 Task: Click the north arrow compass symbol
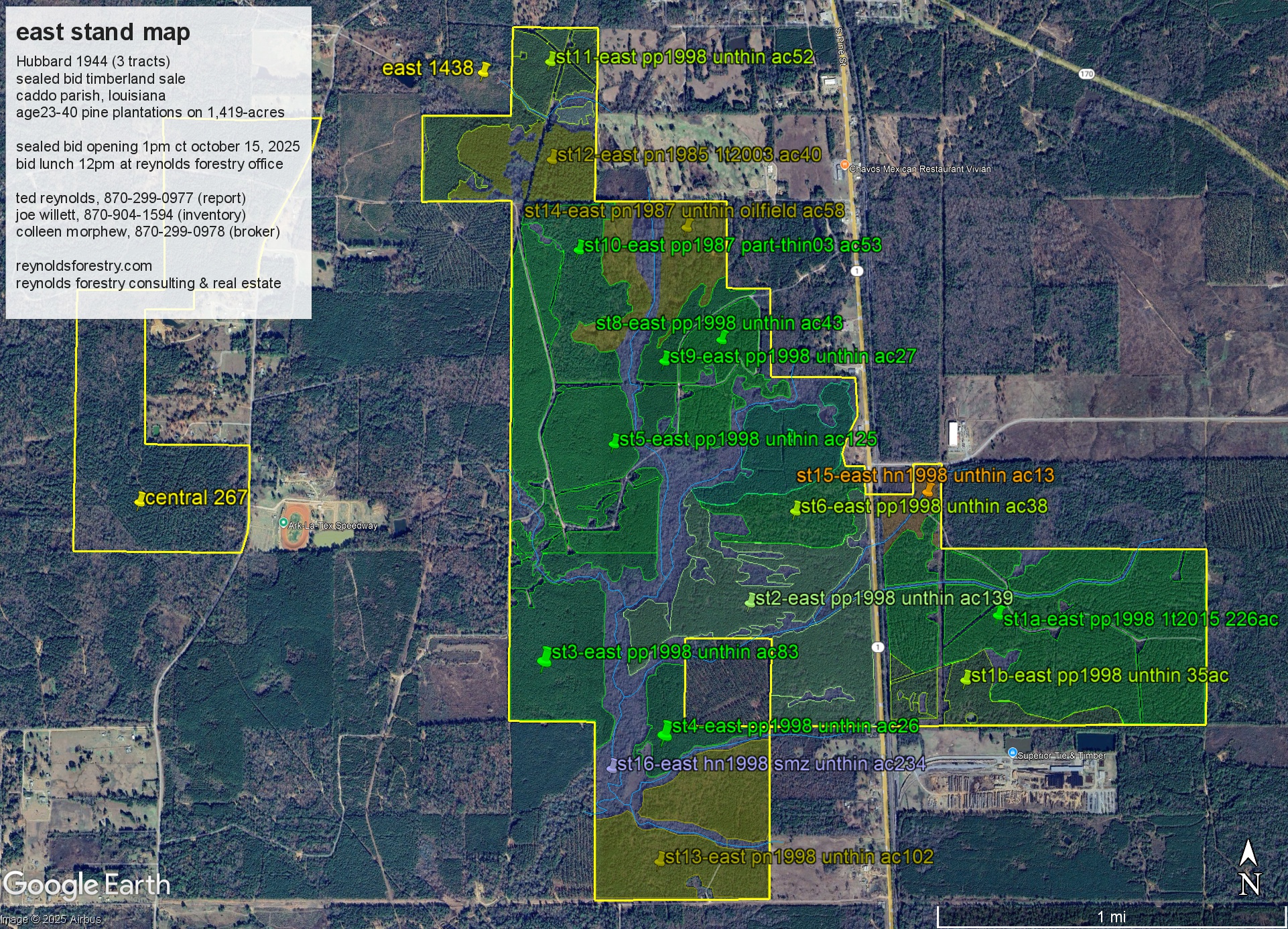(1248, 868)
